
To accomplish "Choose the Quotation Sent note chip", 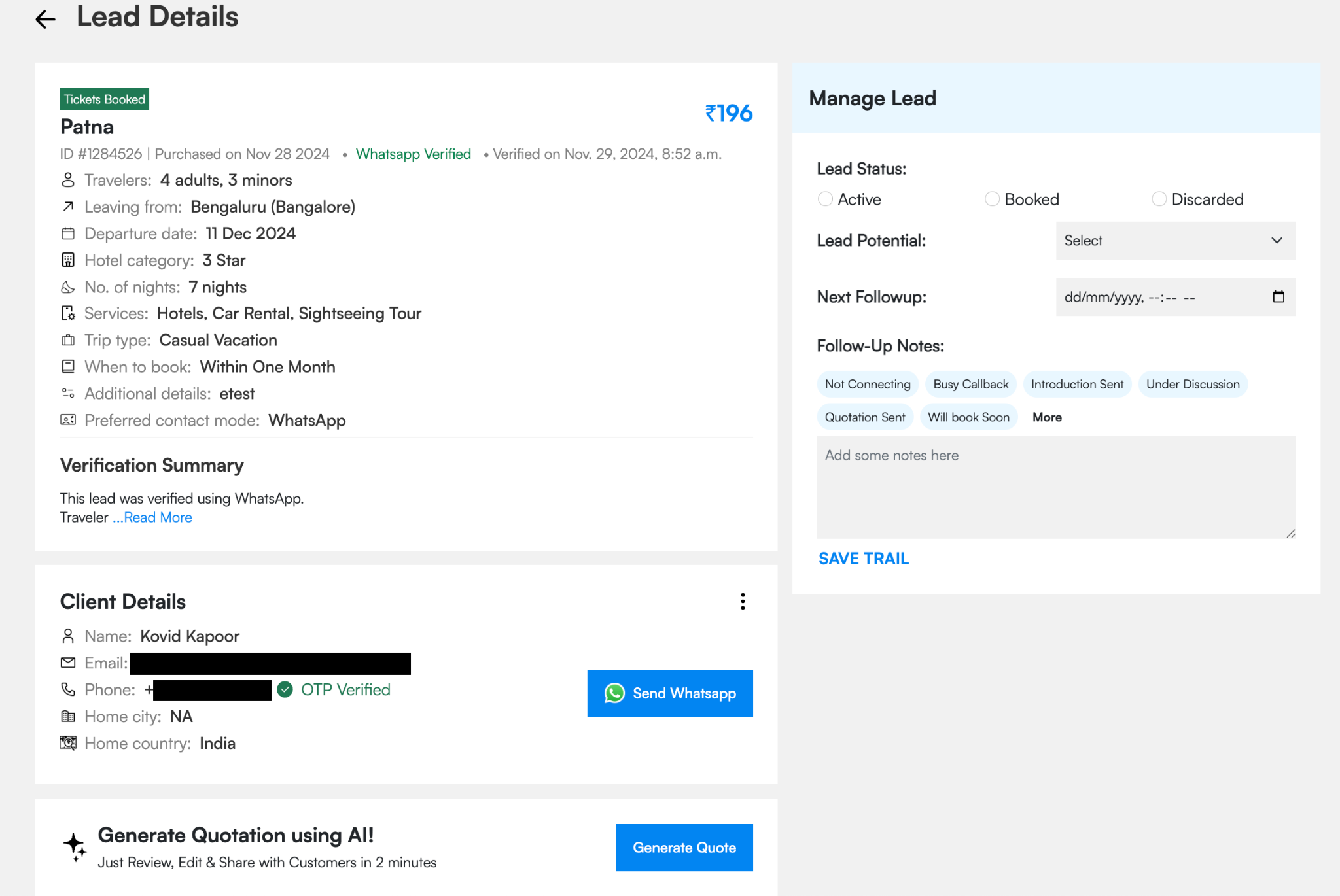I will pyautogui.click(x=865, y=417).
